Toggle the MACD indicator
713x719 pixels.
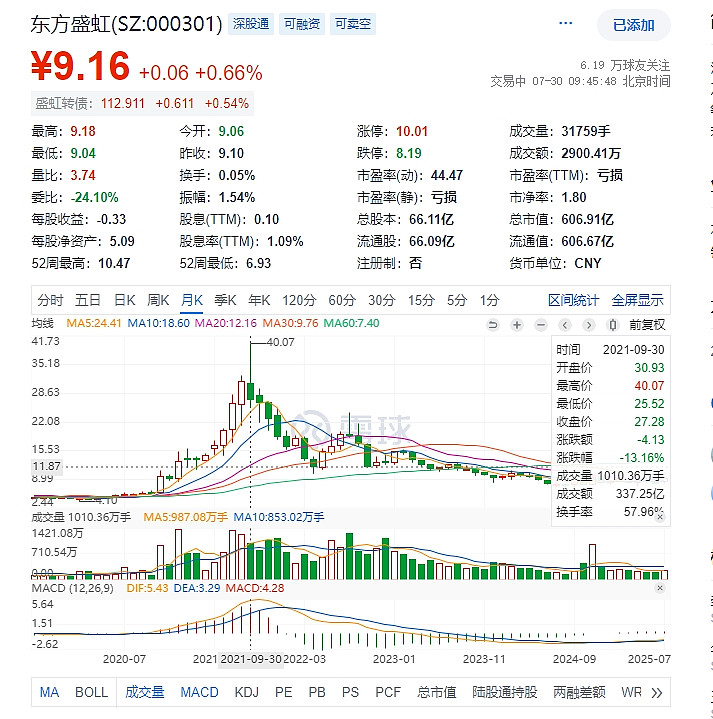[x=199, y=692]
